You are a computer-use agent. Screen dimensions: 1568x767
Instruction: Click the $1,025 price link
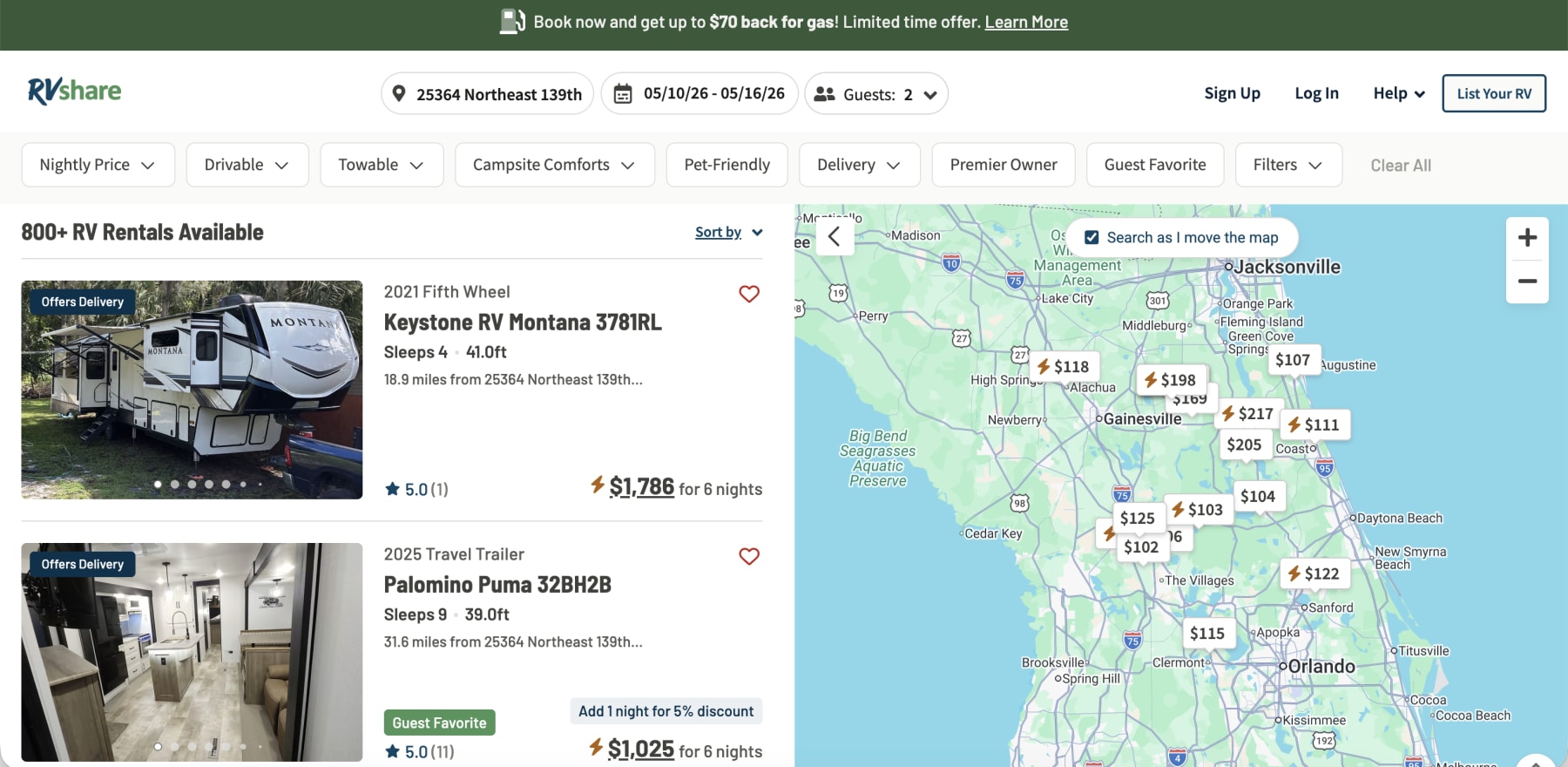click(x=641, y=749)
